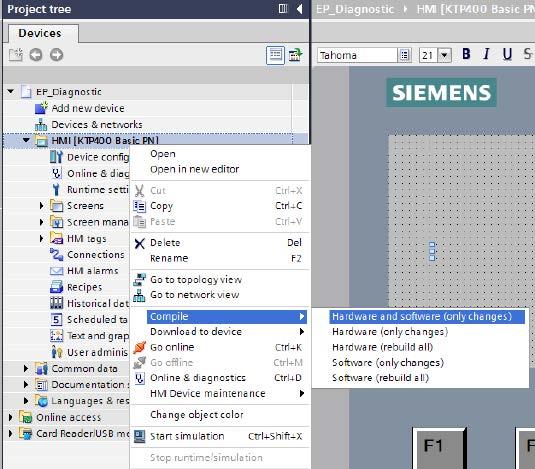Viewport: 535px width, 469px height.
Task: Toggle Bold text formatting
Action: [466, 54]
